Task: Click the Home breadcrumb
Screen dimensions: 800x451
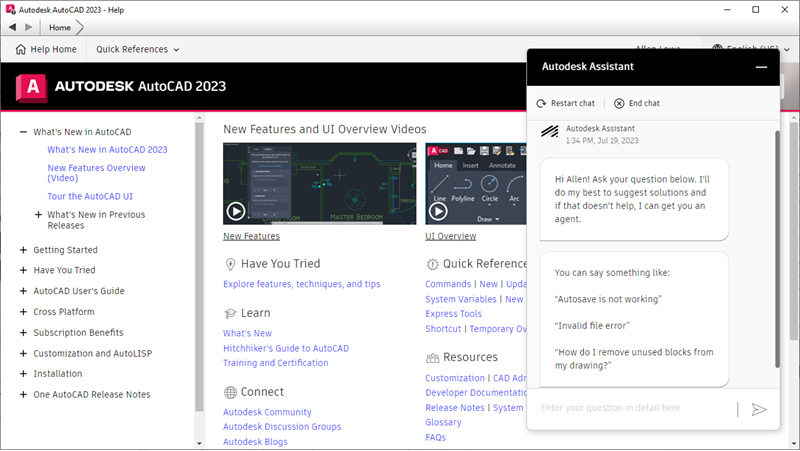Action: 60,28
